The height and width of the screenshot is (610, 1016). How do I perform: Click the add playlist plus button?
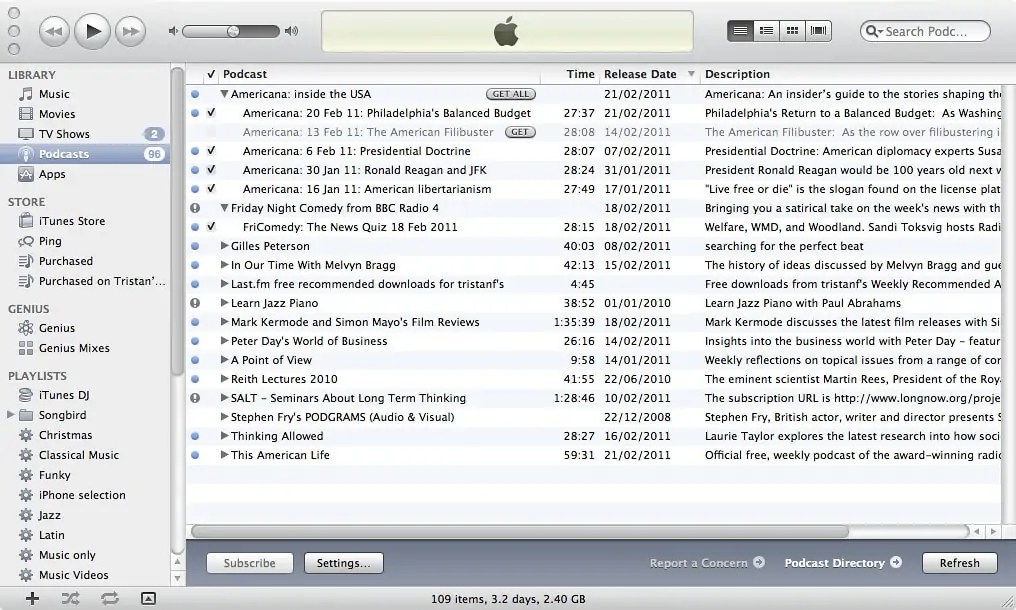click(32, 598)
